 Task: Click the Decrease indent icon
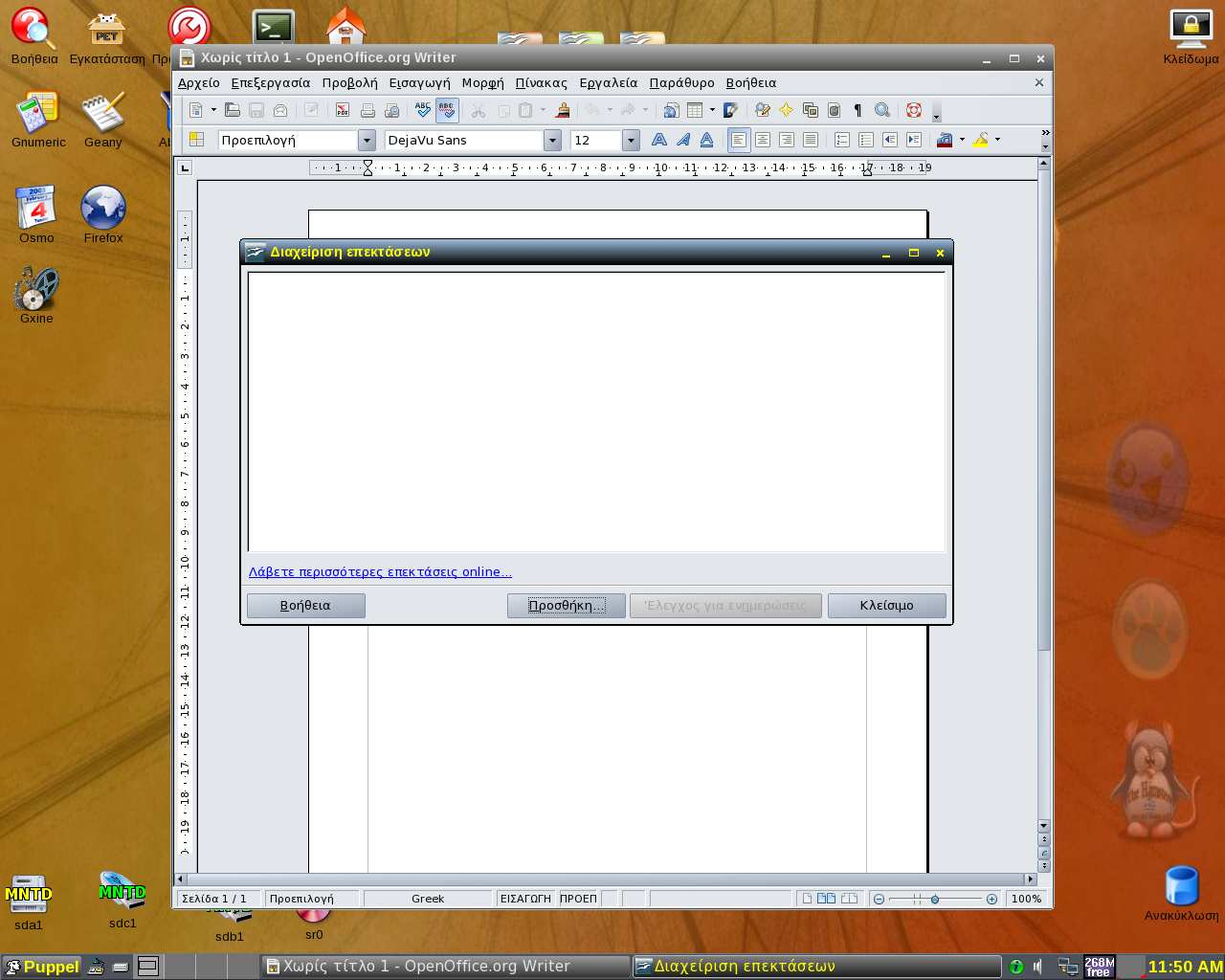(890, 140)
